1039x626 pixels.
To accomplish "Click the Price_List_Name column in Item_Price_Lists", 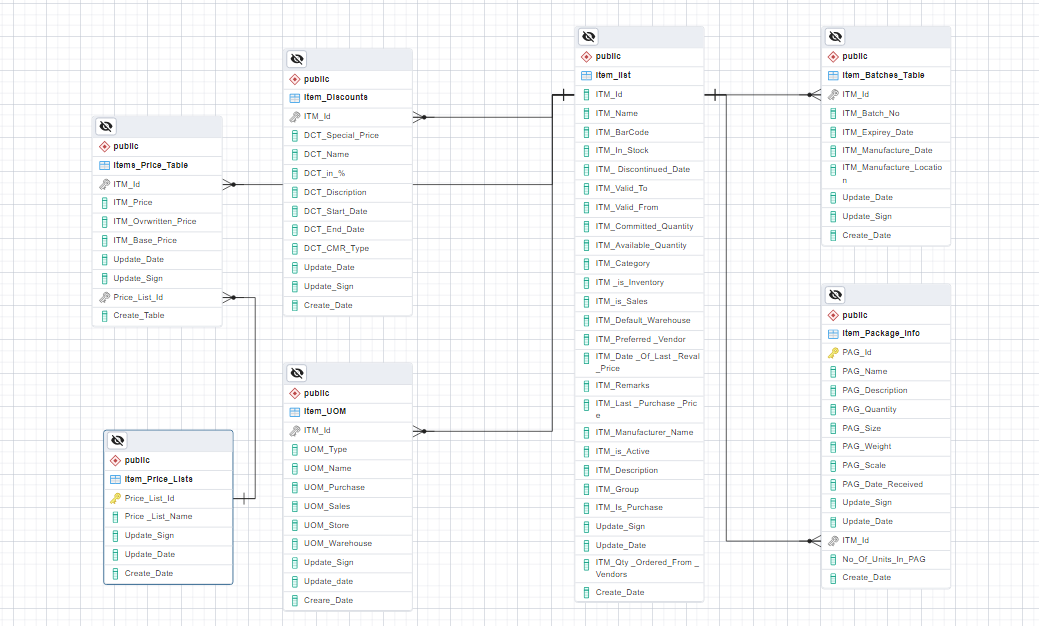I will click(158, 516).
